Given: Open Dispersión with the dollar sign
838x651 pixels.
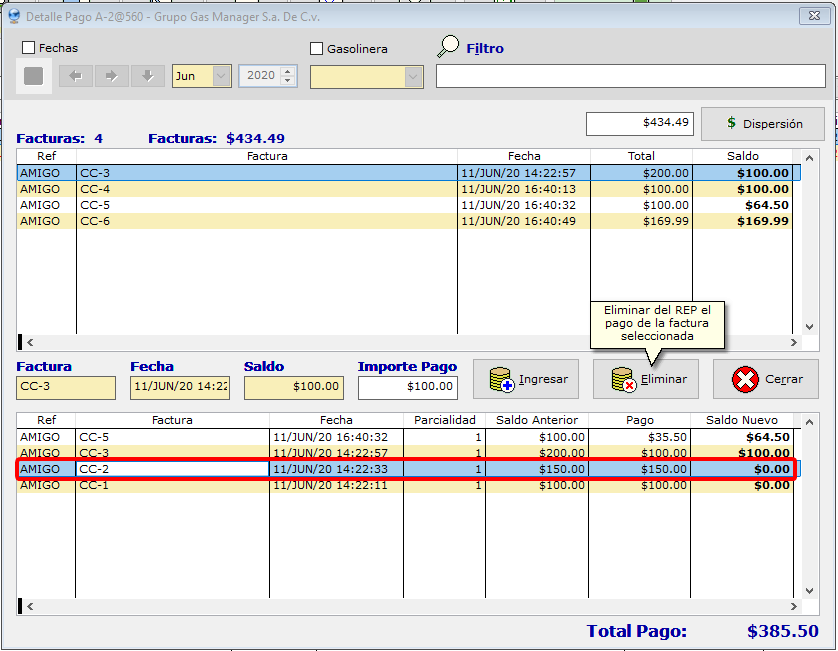Looking at the screenshot, I should pos(763,124).
